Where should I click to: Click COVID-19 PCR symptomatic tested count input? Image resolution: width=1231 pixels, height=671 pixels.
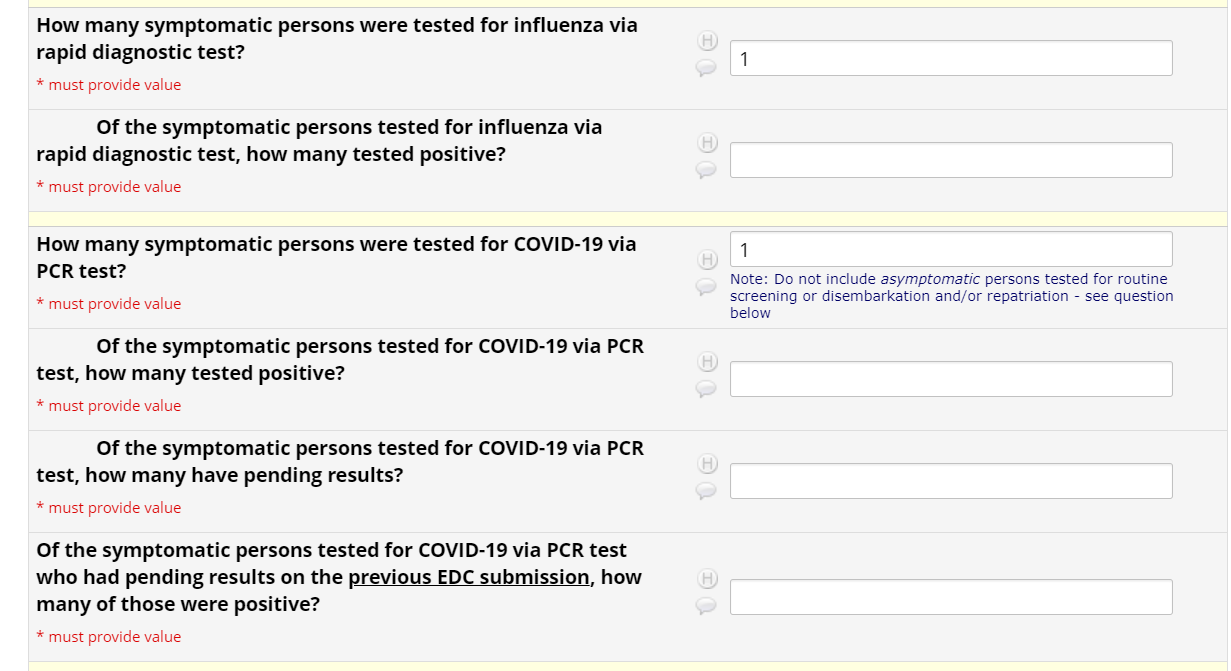[x=950, y=249]
